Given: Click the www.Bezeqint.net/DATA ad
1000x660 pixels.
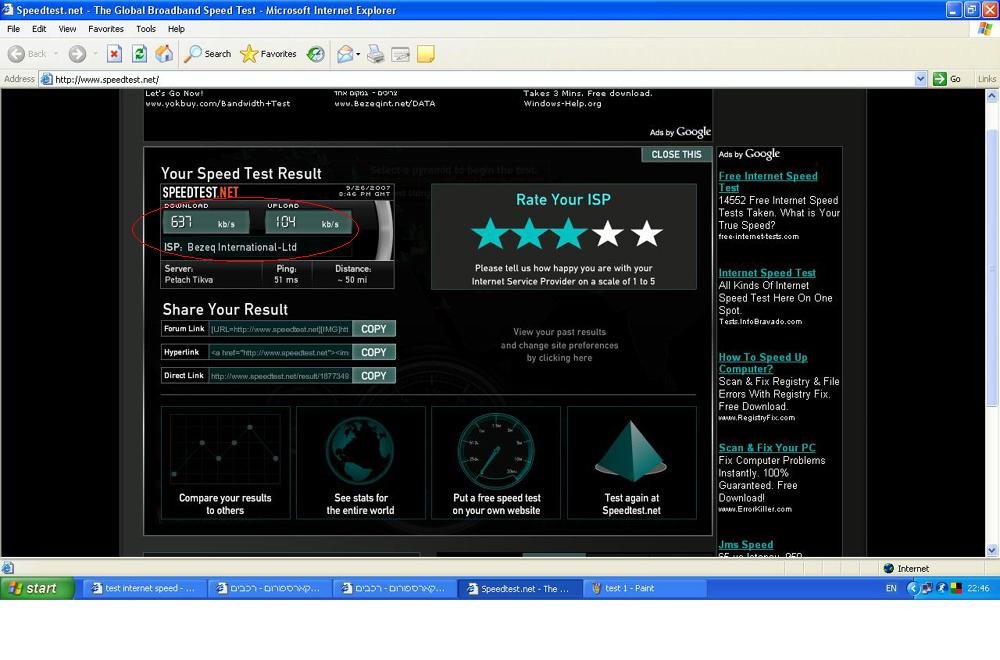Looking at the screenshot, I should click(x=385, y=103).
